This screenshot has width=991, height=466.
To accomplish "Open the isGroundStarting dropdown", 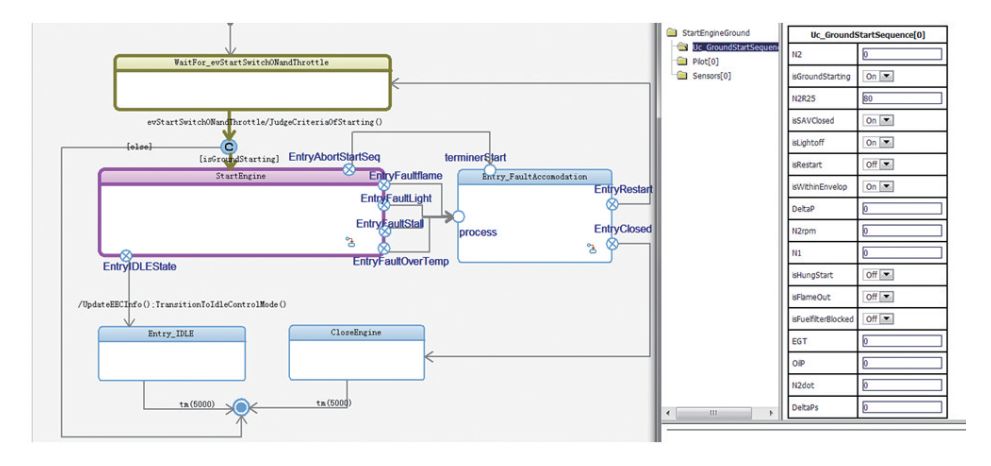I will 887,77.
